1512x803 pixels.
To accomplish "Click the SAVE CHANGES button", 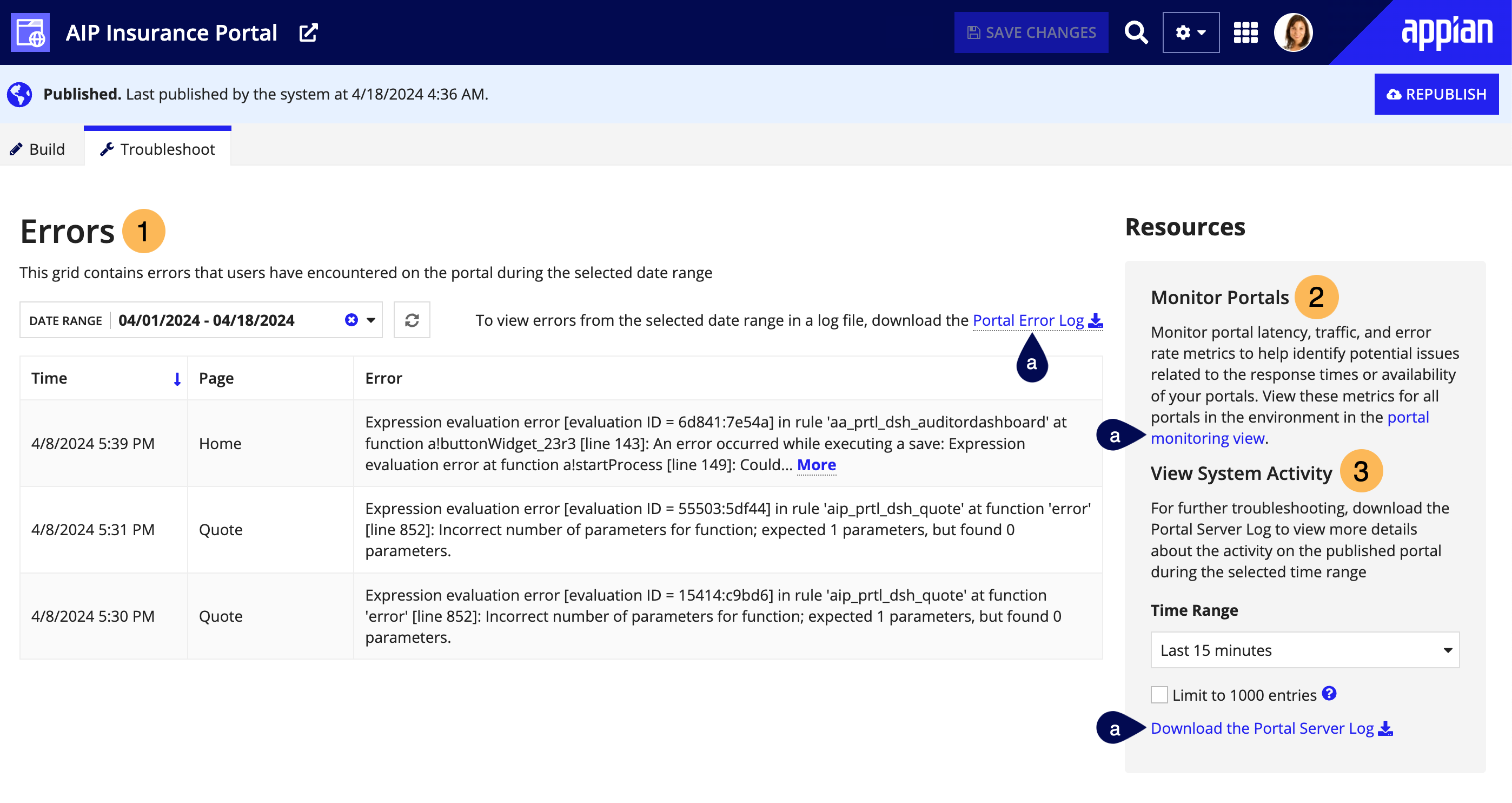I will [1032, 32].
